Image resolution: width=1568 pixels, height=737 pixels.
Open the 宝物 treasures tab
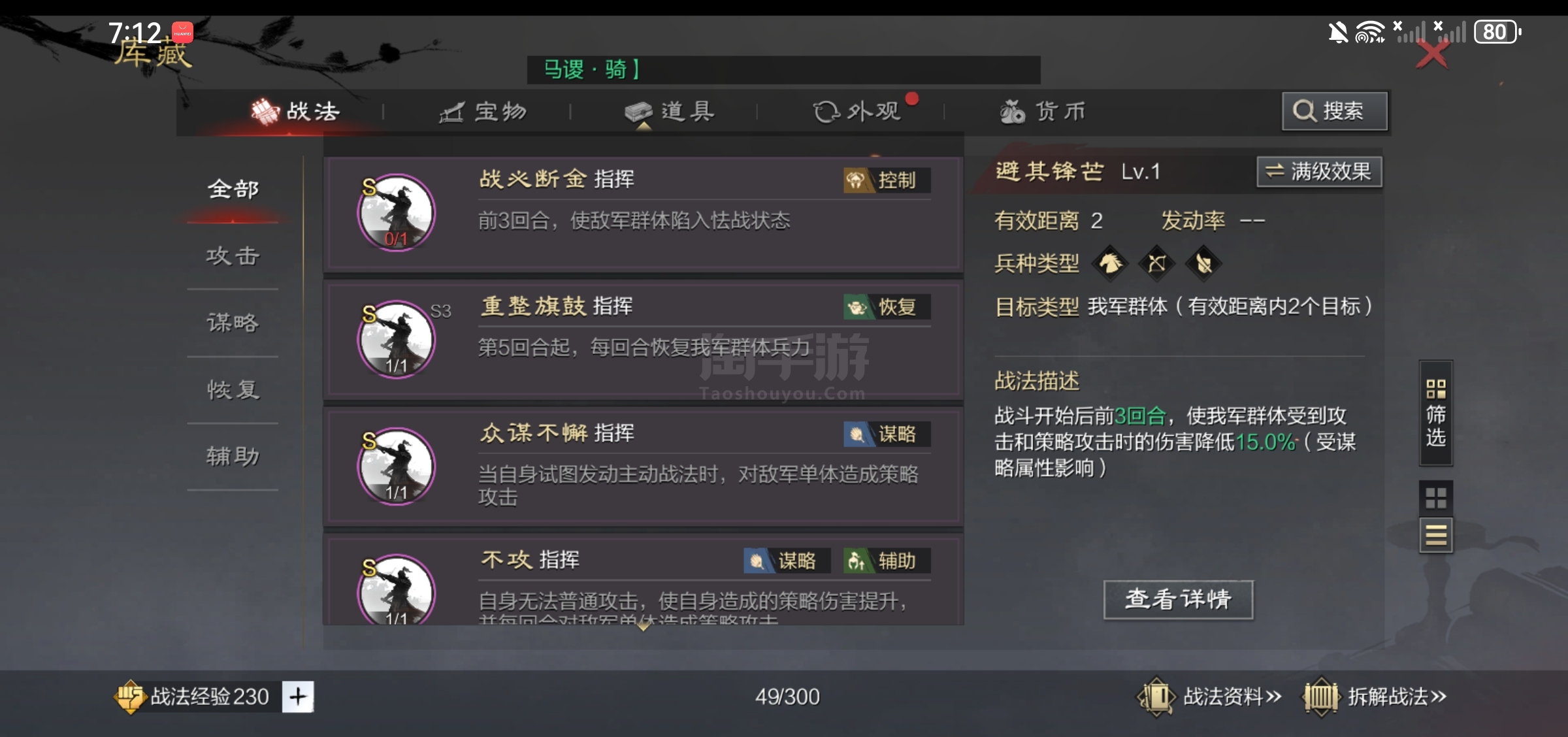tap(483, 112)
